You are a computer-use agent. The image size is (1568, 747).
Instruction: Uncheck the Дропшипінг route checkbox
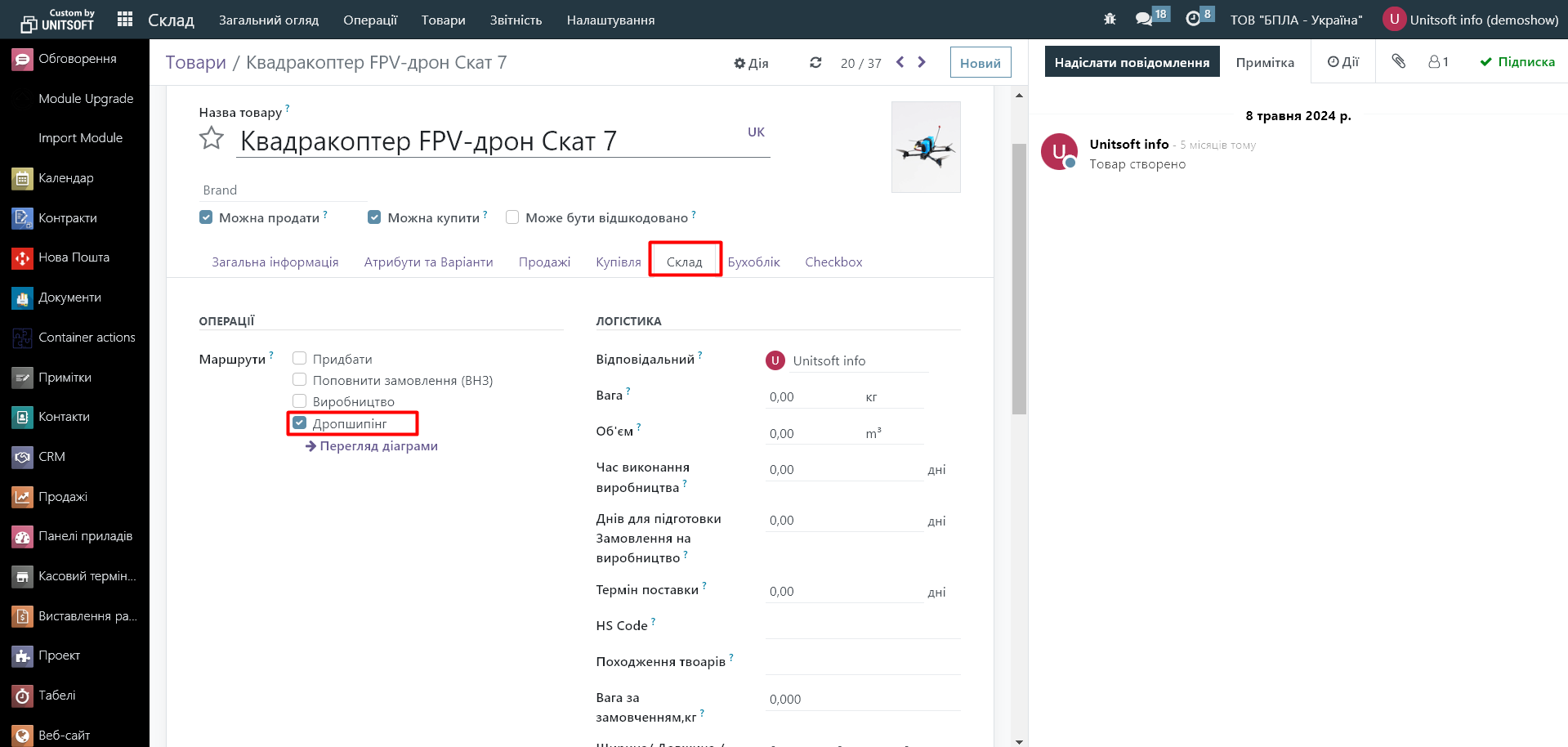[x=300, y=423]
